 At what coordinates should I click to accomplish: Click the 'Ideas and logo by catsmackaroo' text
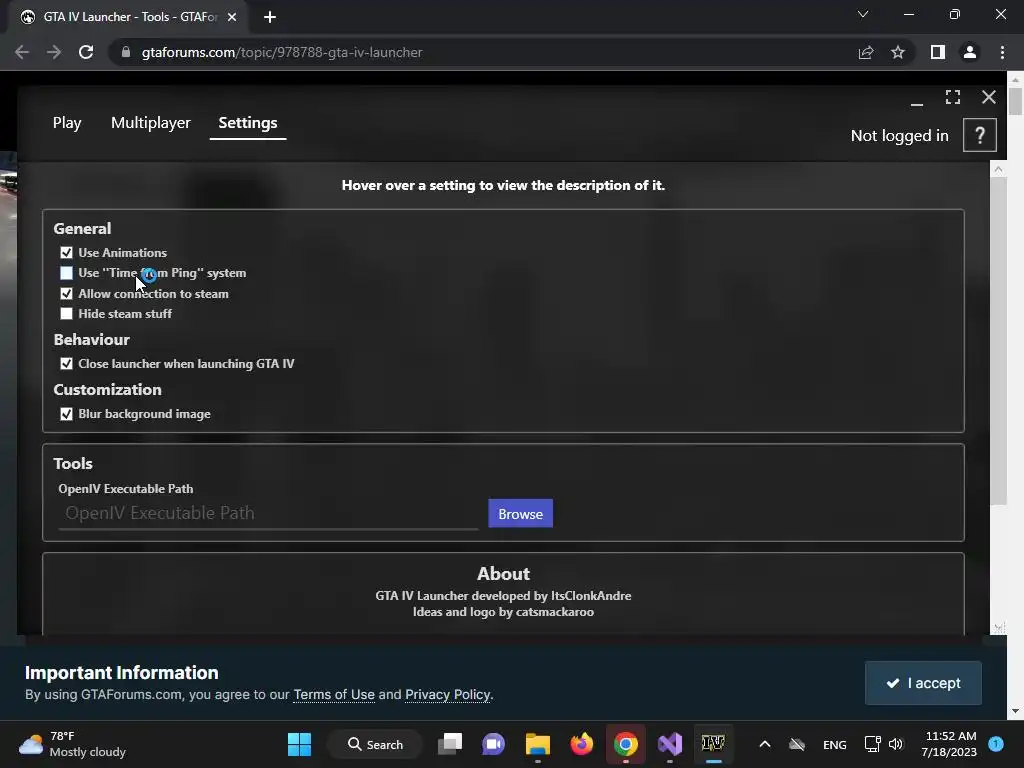(504, 612)
